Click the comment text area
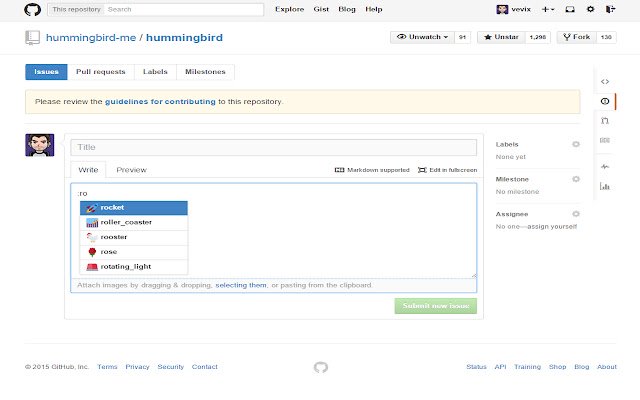Image resolution: width=640 pixels, height=400 pixels. [x=273, y=231]
